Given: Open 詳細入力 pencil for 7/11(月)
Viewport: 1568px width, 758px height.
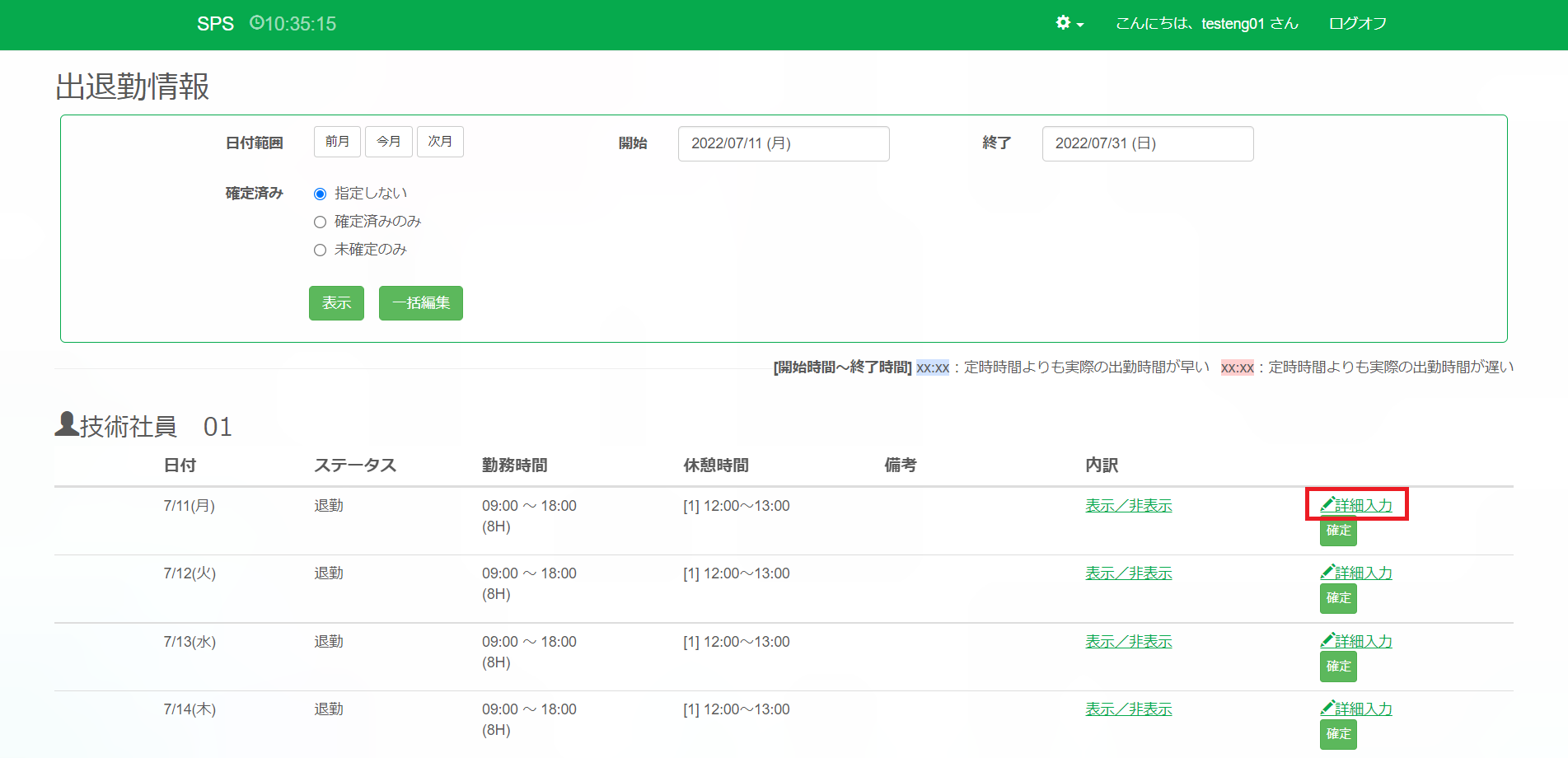Looking at the screenshot, I should click(1356, 505).
